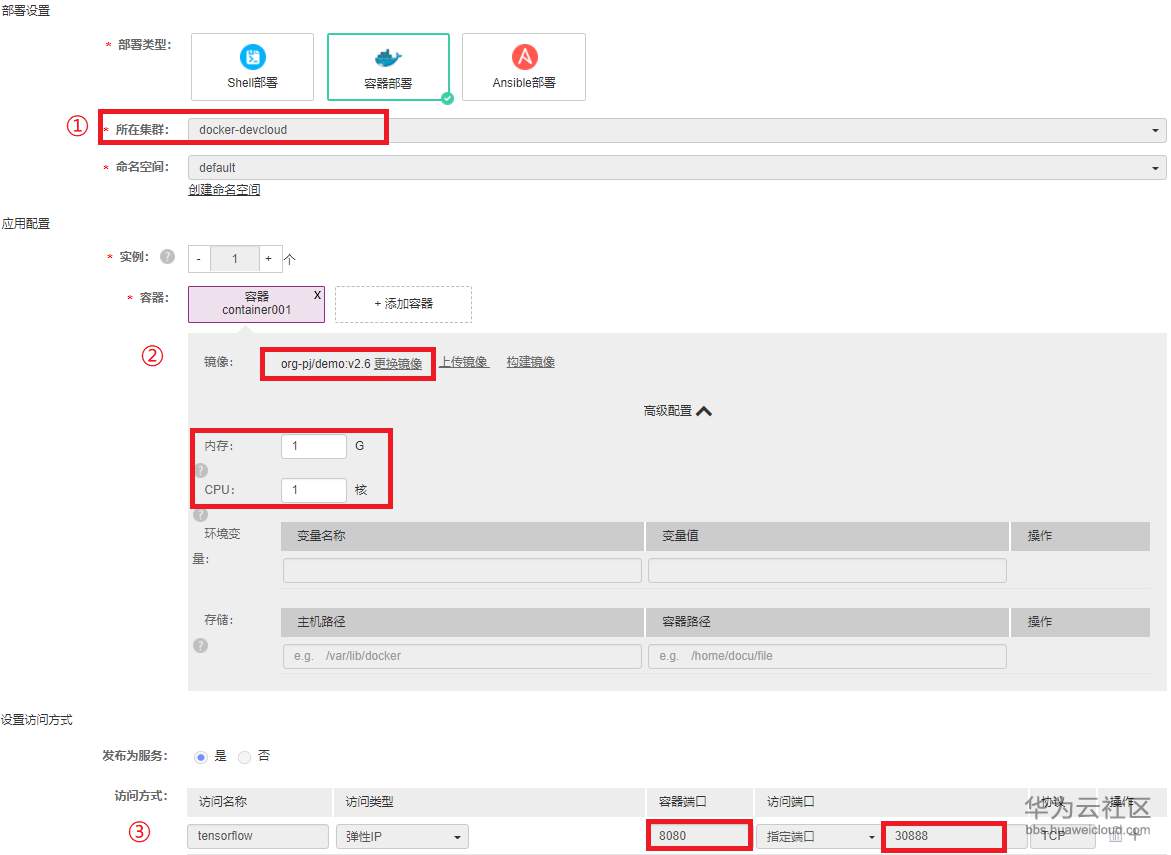Click the 更换镜像 link

[398, 364]
